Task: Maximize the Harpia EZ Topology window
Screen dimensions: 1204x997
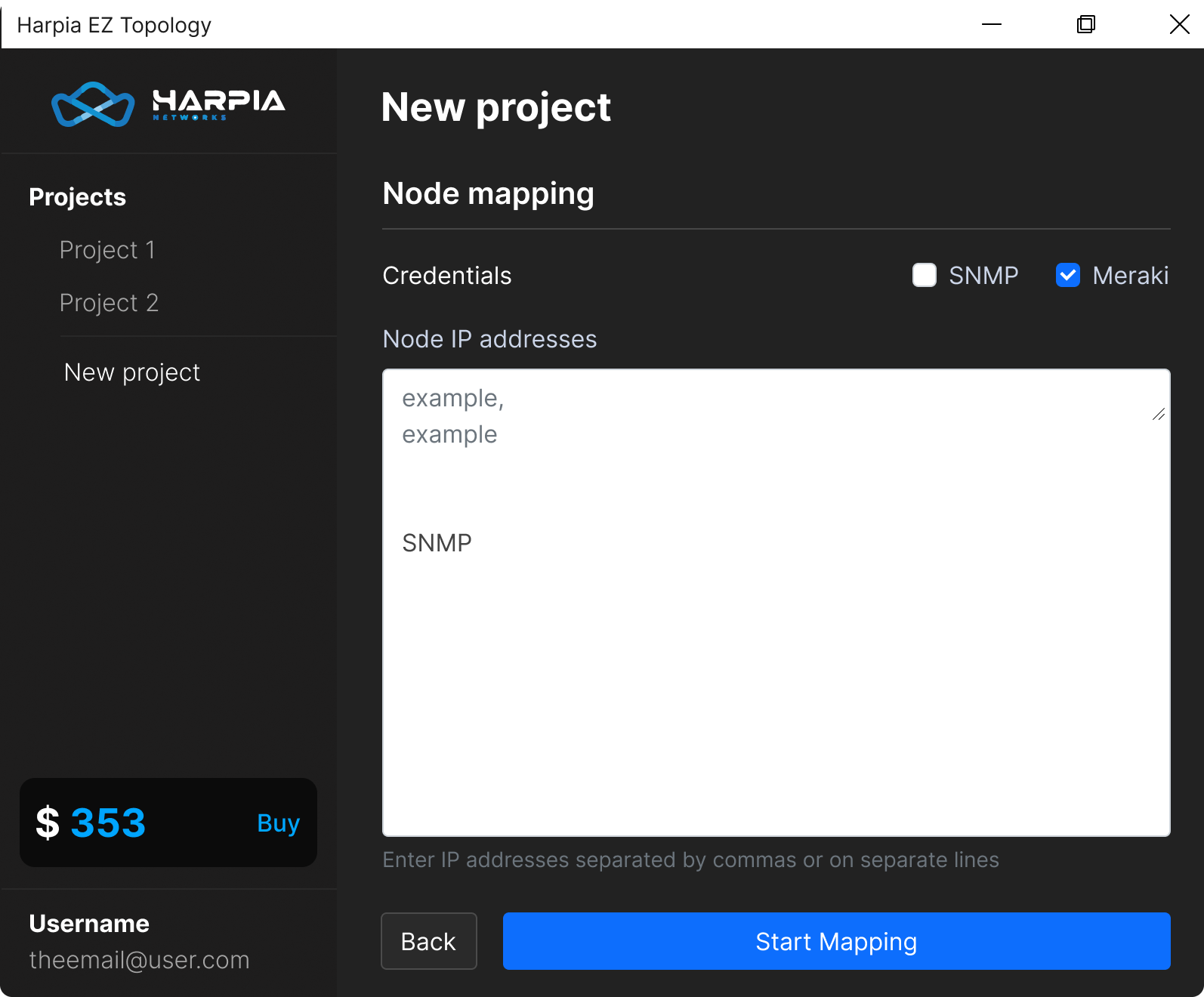Action: (1085, 24)
